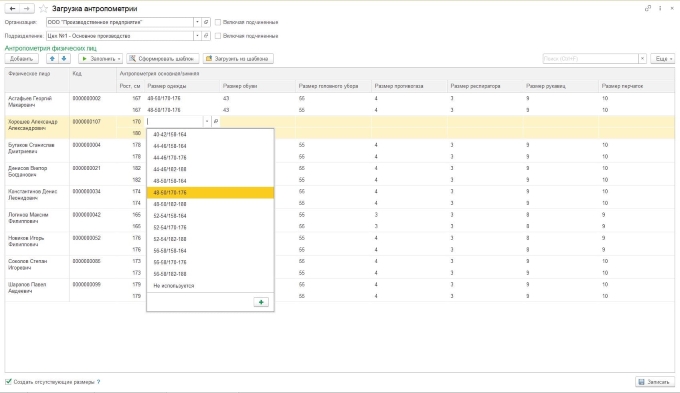The image size is (680, 393).
Task: Click Размер респиратора column header
Action: pos(485,86)
